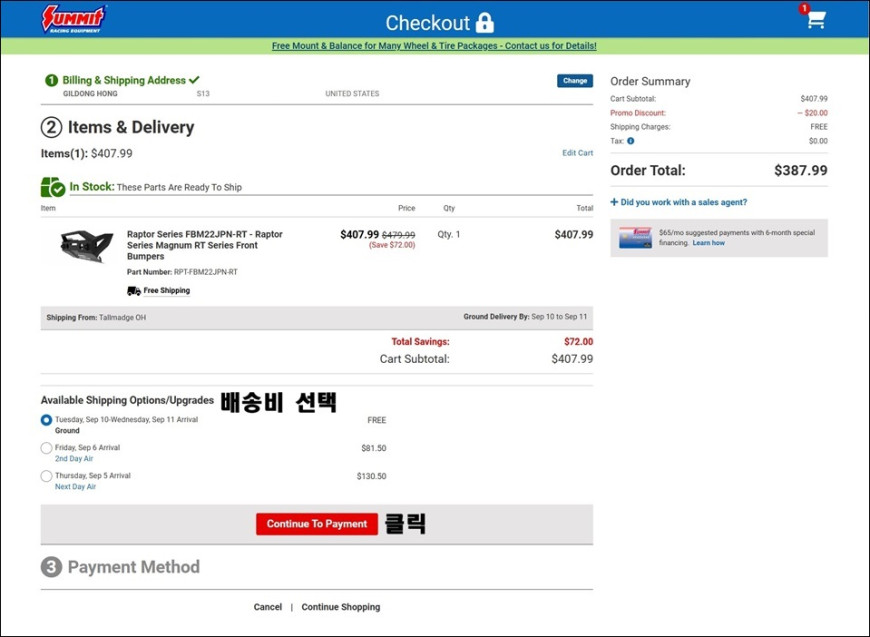
Task: Open the Edit Cart link
Action: tap(578, 153)
